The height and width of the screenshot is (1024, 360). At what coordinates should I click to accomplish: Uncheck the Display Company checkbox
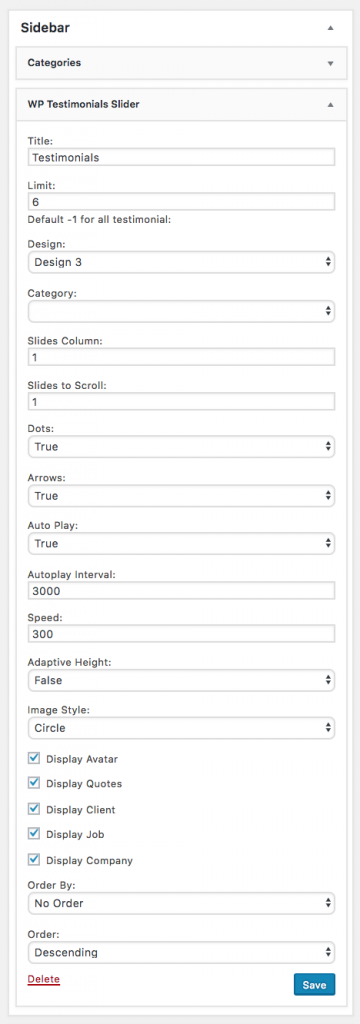pyautogui.click(x=33, y=859)
